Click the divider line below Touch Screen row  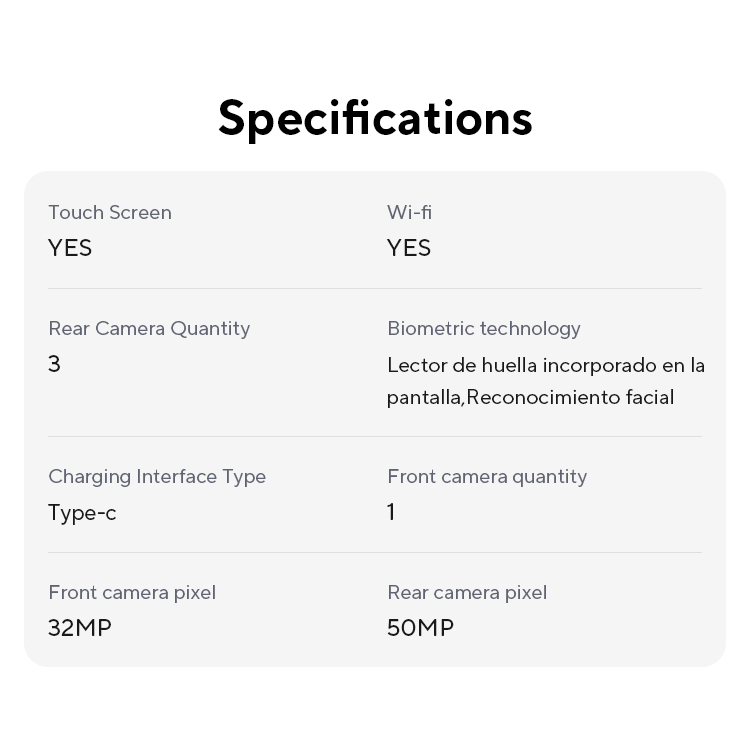(375, 288)
